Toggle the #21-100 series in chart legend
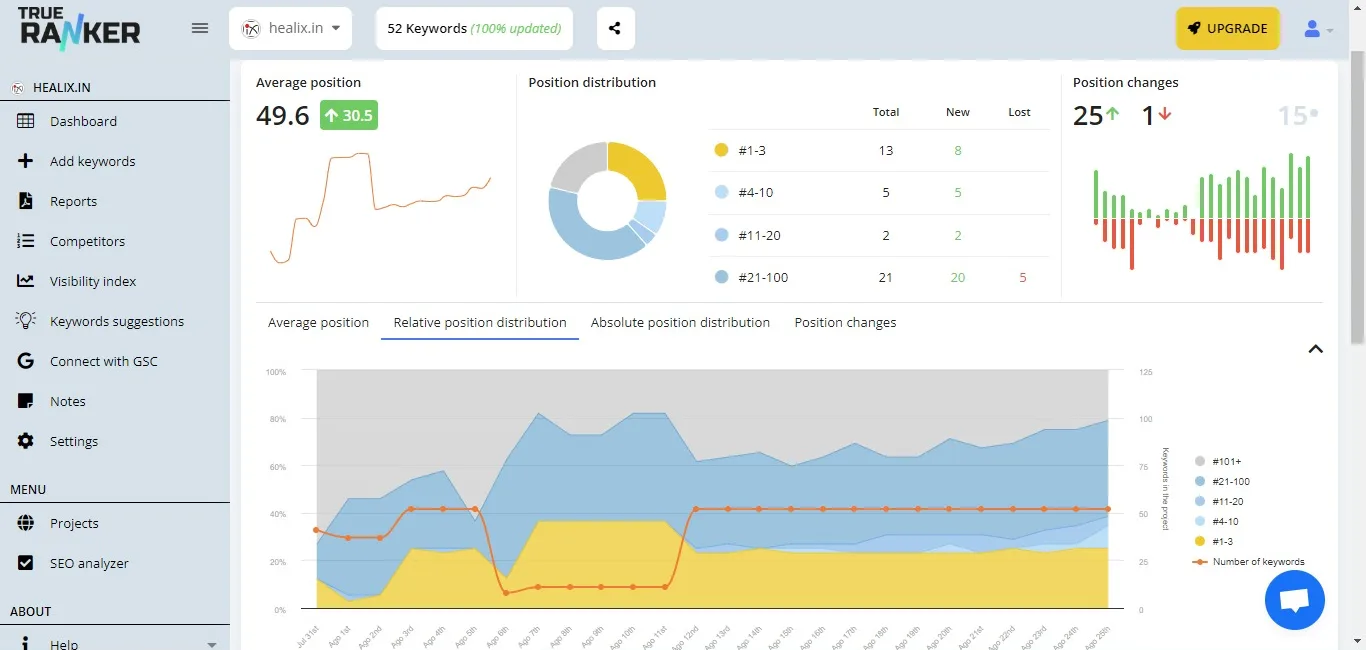Viewport: 1366px width, 650px height. point(1223,481)
